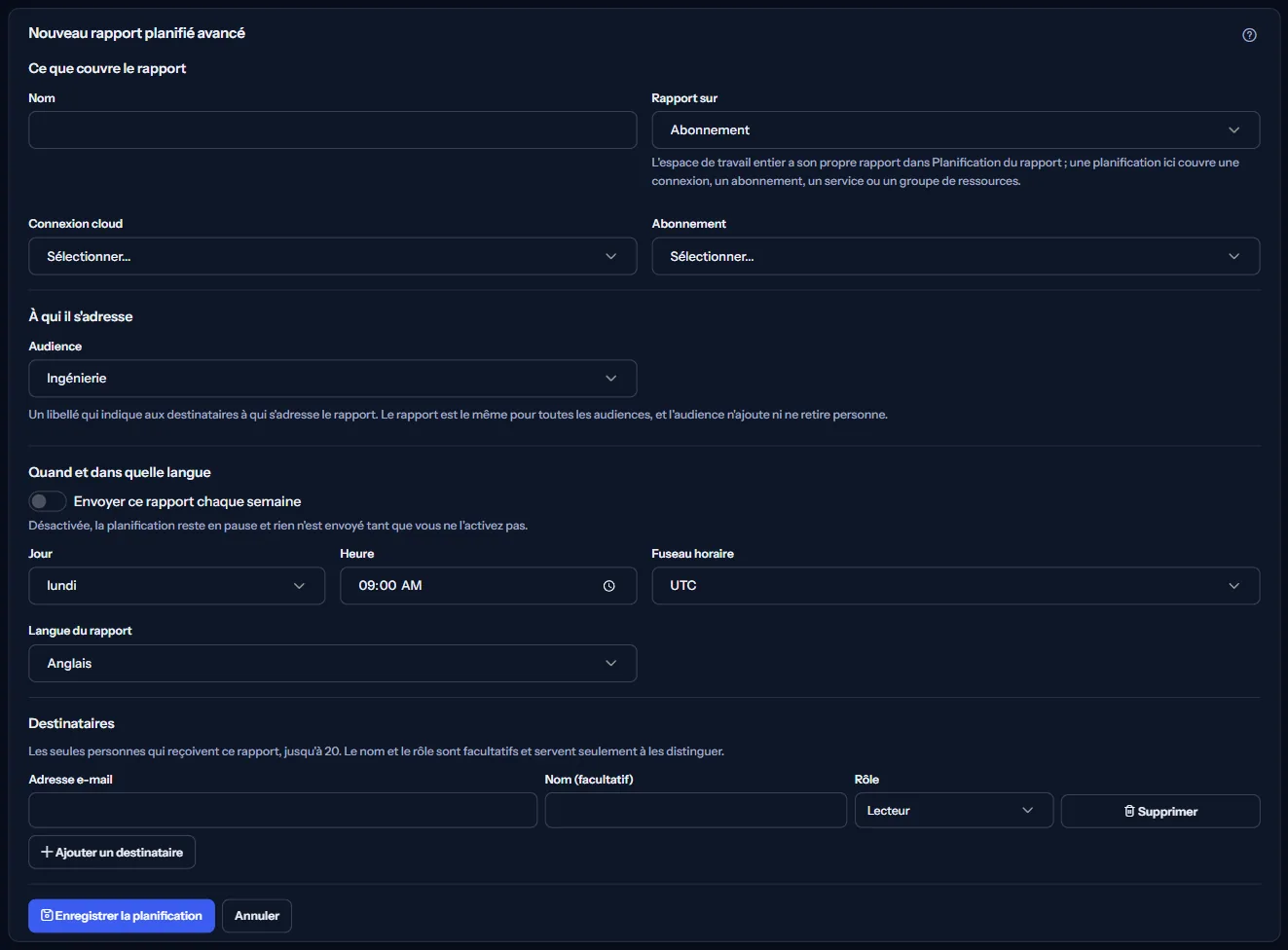
Task: Open the Abonnement Sélectionner dropdown
Action: coord(955,257)
